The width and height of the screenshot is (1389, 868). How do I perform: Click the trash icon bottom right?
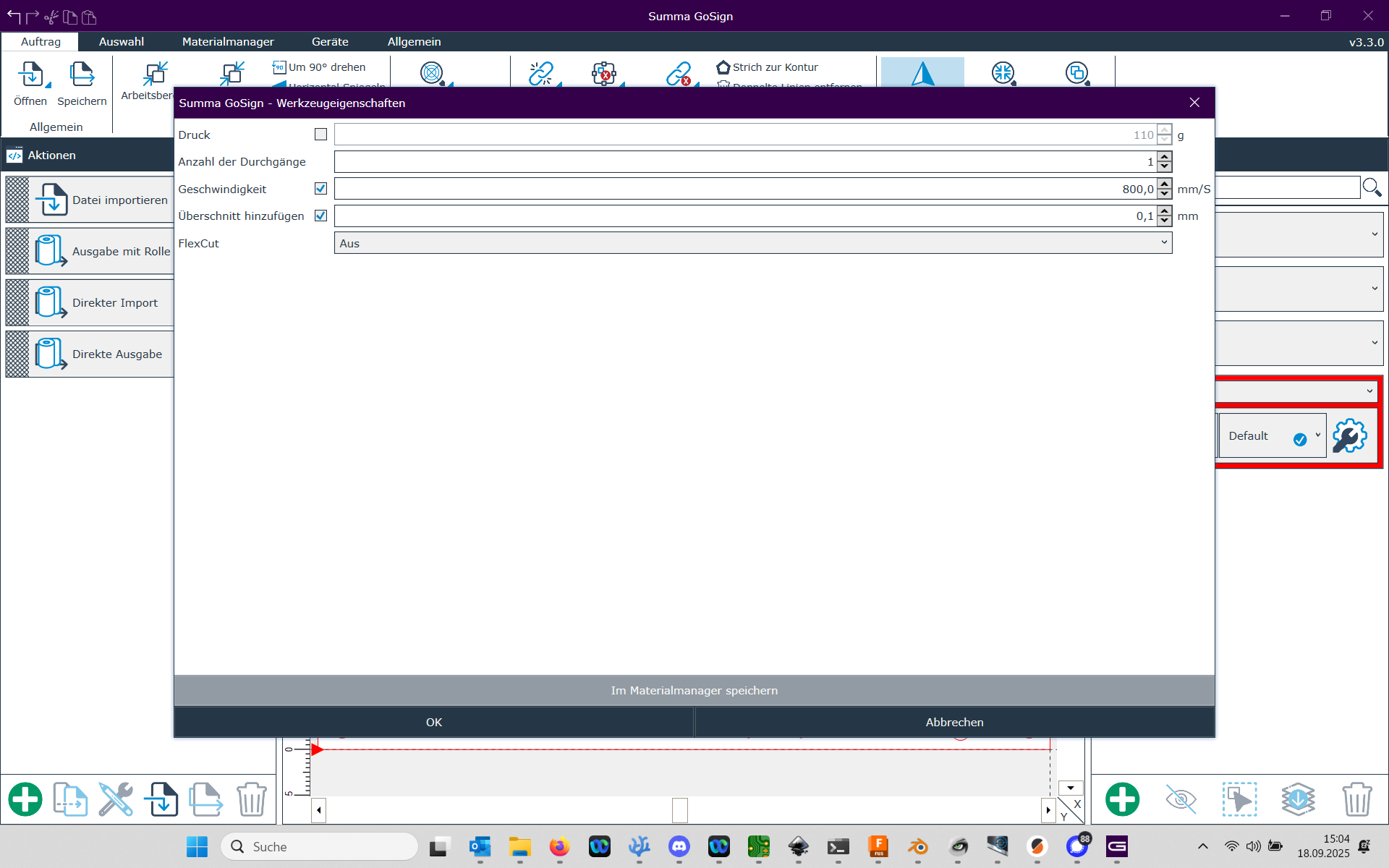(1357, 799)
